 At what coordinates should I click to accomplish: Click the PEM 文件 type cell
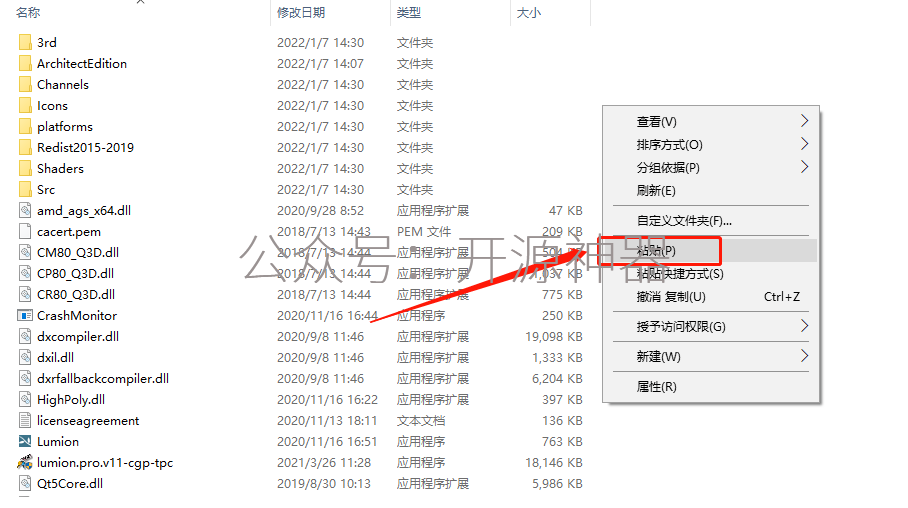coord(424,232)
